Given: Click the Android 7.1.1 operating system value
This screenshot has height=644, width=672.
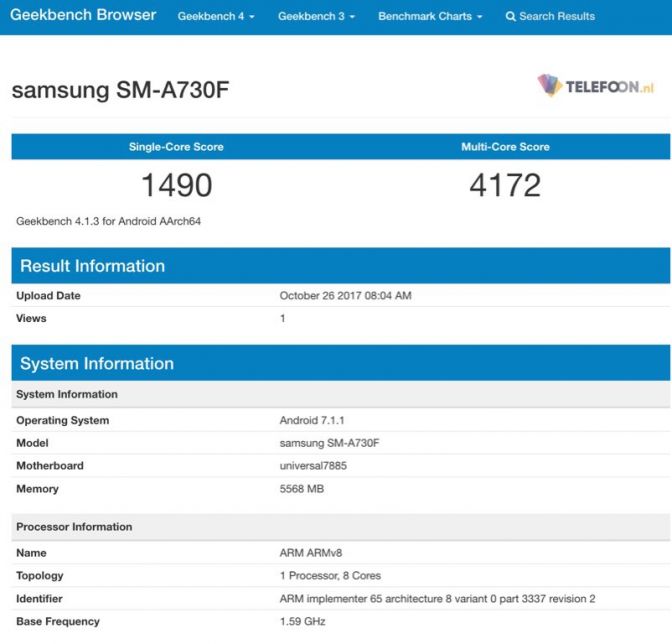Looking at the screenshot, I should (x=312, y=420).
